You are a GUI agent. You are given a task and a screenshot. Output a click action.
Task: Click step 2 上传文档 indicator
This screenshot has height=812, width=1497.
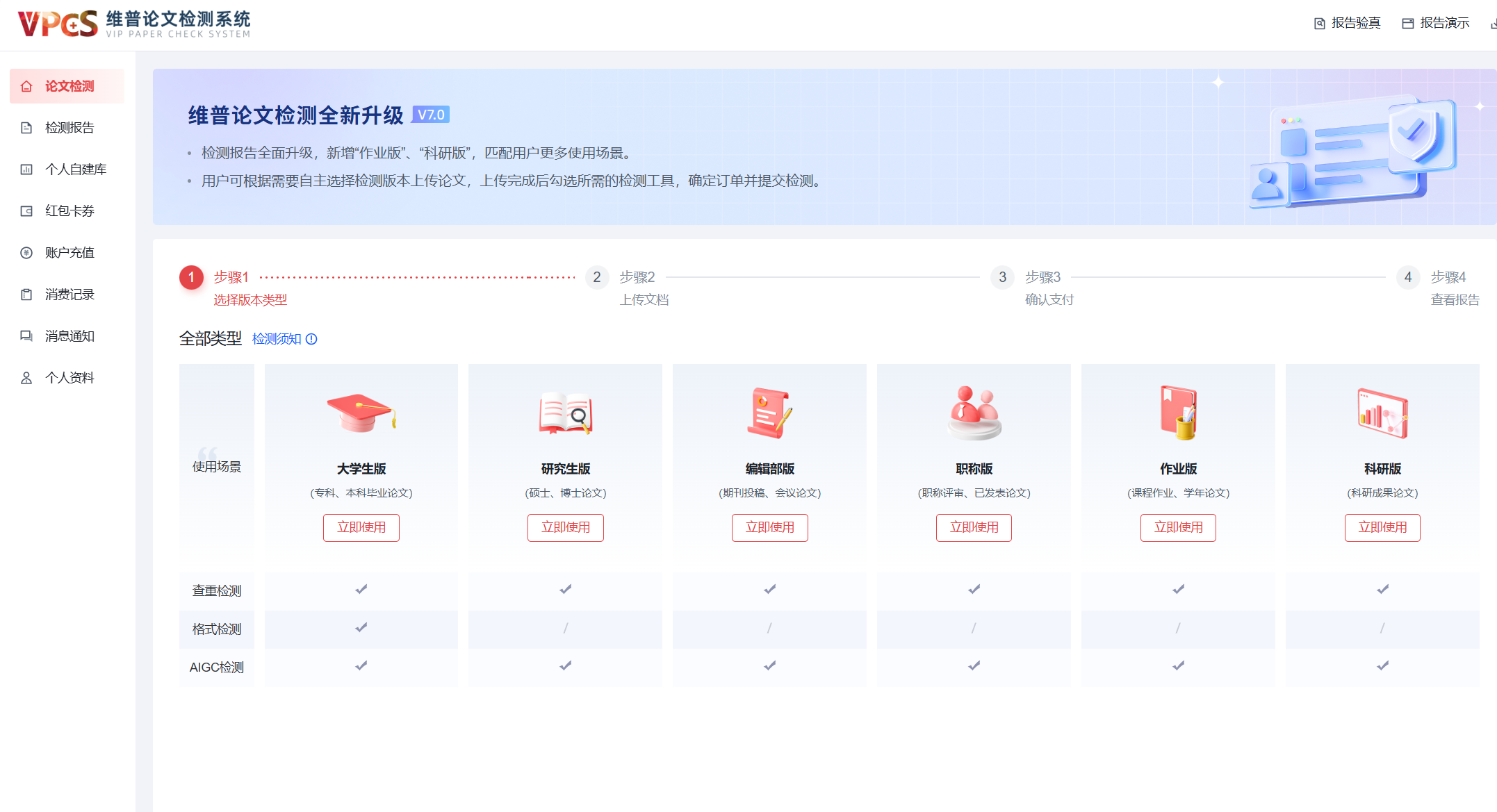pyautogui.click(x=596, y=277)
